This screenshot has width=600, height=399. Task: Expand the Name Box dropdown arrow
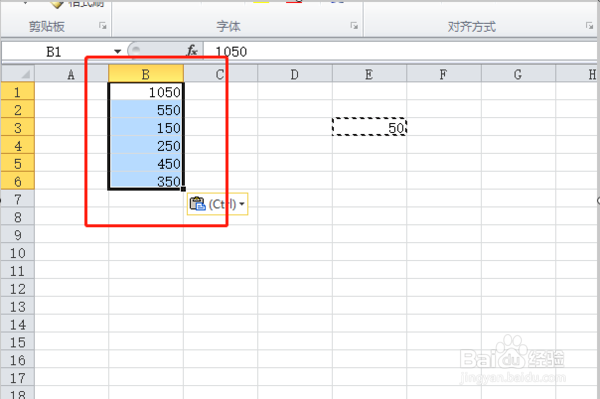[x=117, y=51]
